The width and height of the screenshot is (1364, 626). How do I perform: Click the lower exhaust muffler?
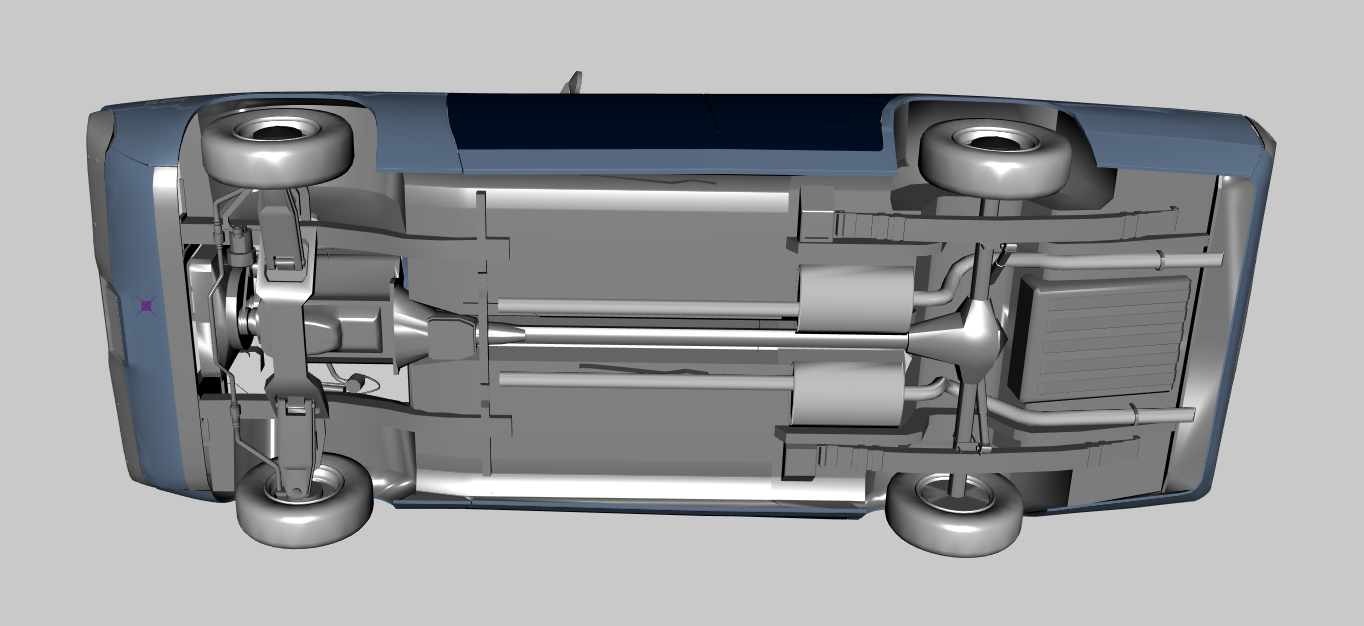pyautogui.click(x=847, y=393)
